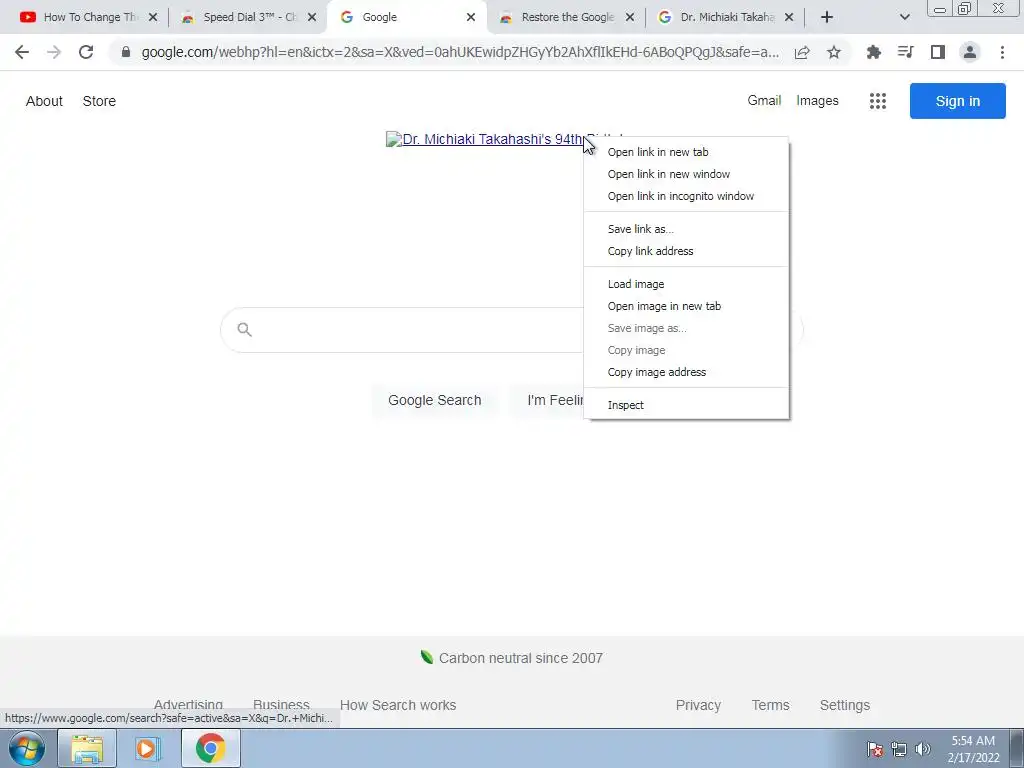
Task: Open the Gmail link
Action: coord(764,101)
